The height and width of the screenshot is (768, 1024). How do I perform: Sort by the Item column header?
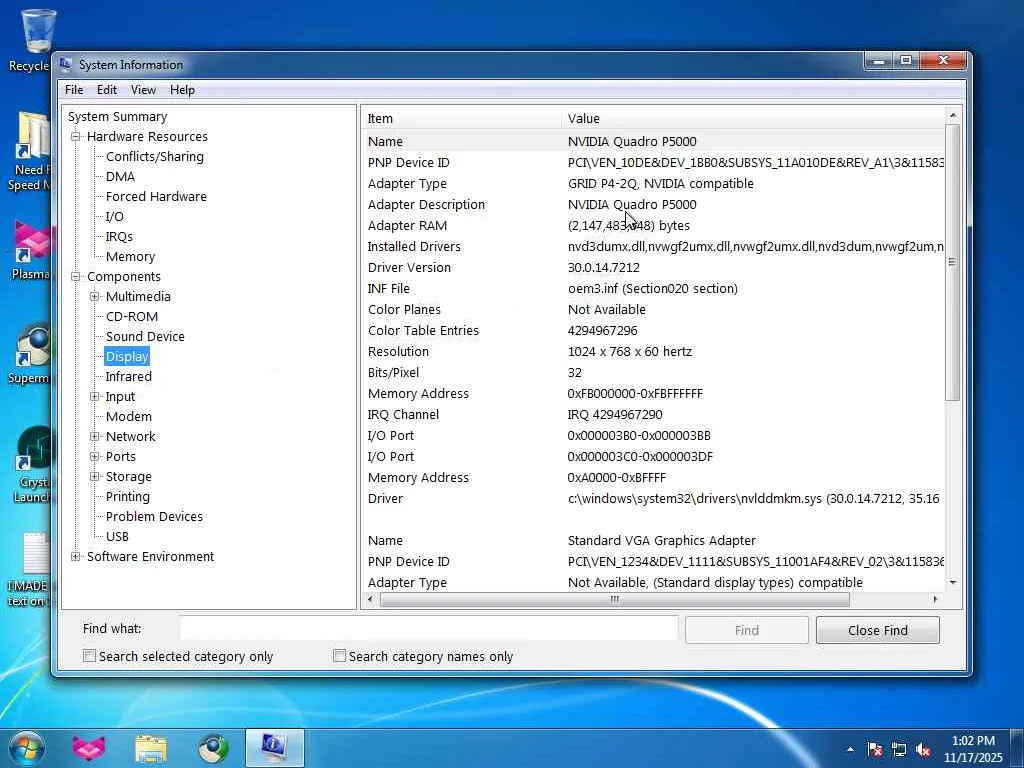pos(460,118)
